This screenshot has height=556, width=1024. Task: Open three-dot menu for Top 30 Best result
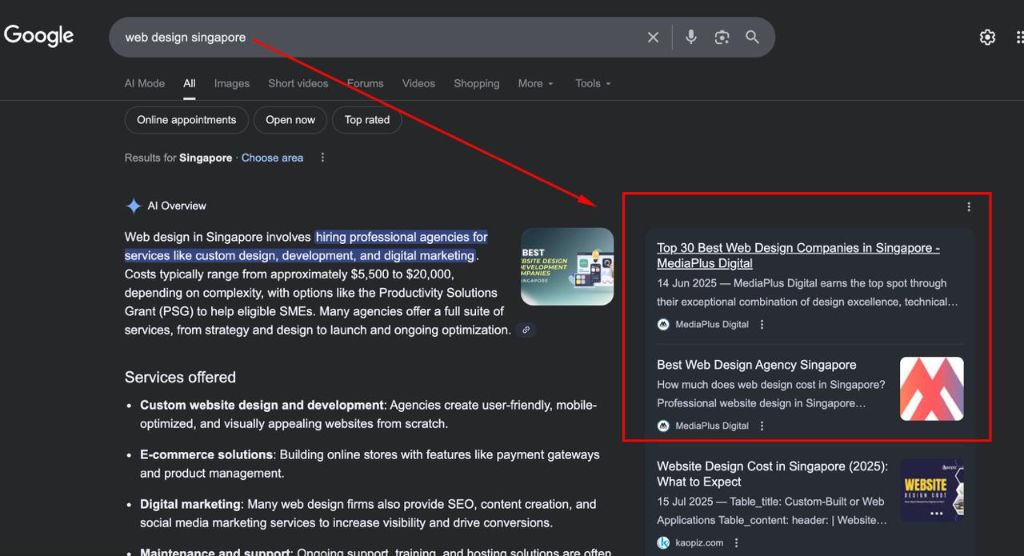coord(761,325)
